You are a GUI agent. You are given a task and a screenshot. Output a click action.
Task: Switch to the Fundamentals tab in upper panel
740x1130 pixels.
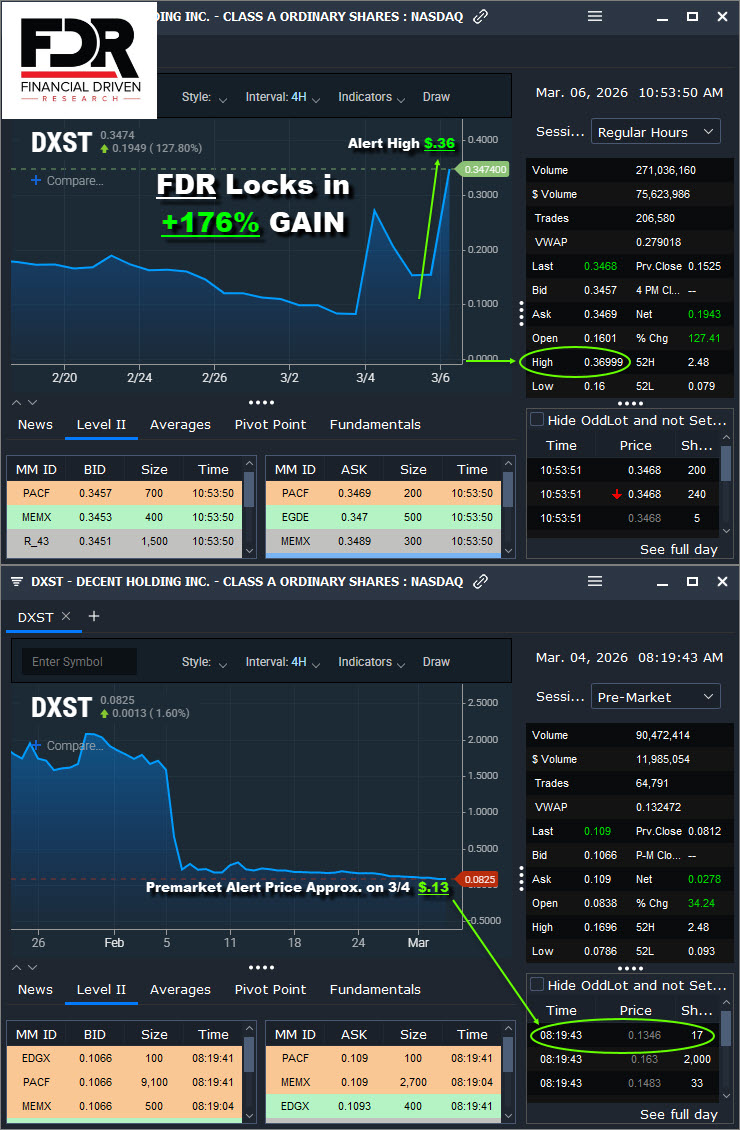pyautogui.click(x=375, y=425)
